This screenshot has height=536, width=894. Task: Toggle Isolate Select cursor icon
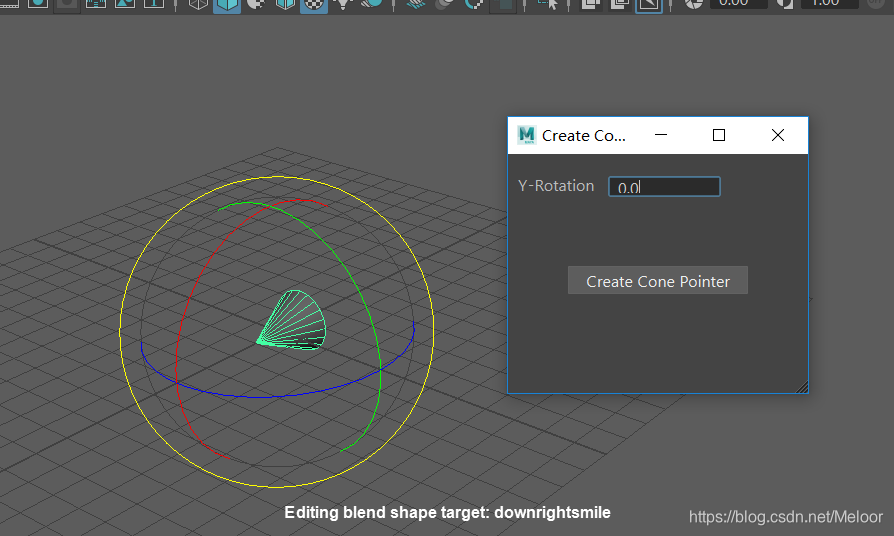coord(548,4)
